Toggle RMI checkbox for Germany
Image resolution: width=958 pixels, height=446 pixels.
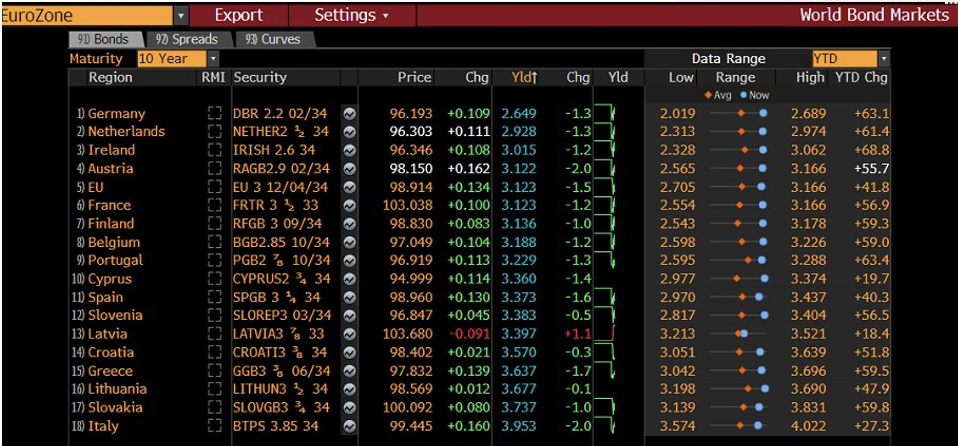click(214, 114)
